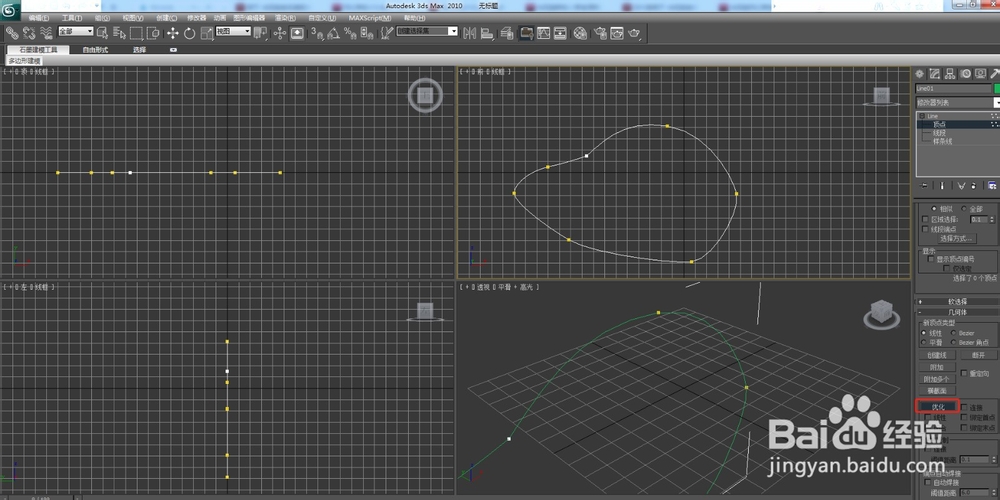Open Edit Named Selection Sets icon
1000x500 pixels.
(386, 33)
